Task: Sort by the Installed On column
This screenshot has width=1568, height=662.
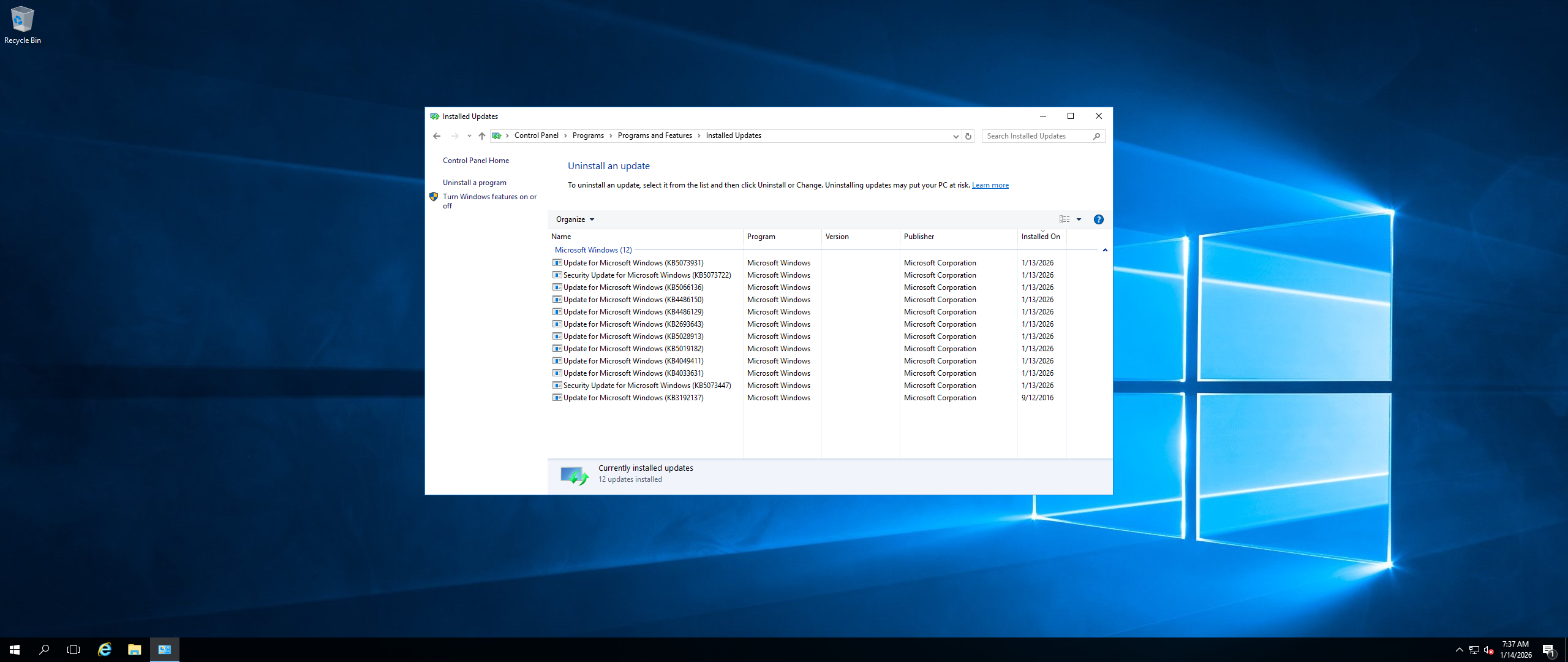Action: tap(1040, 237)
